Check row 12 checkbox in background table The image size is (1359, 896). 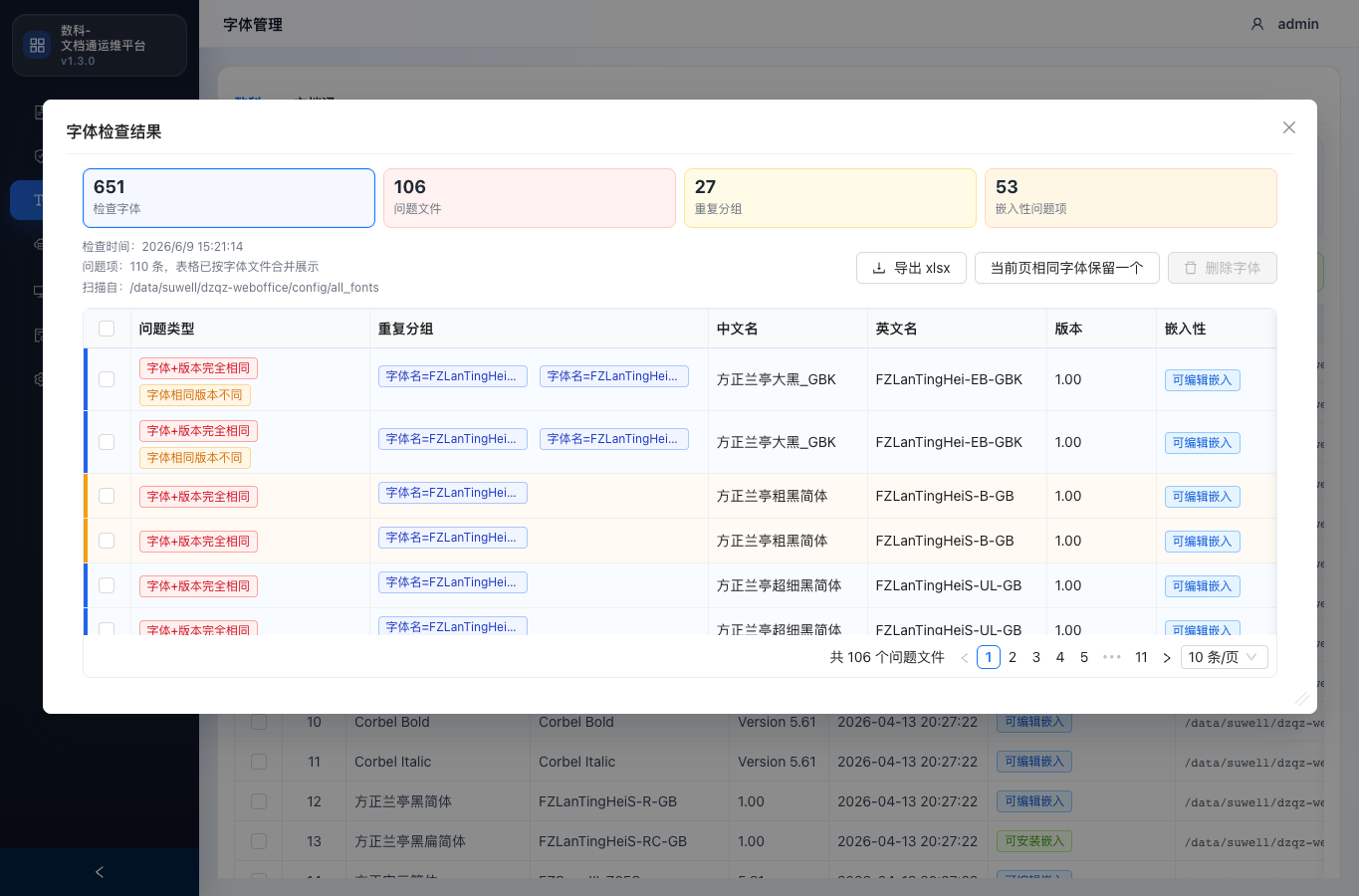[259, 801]
